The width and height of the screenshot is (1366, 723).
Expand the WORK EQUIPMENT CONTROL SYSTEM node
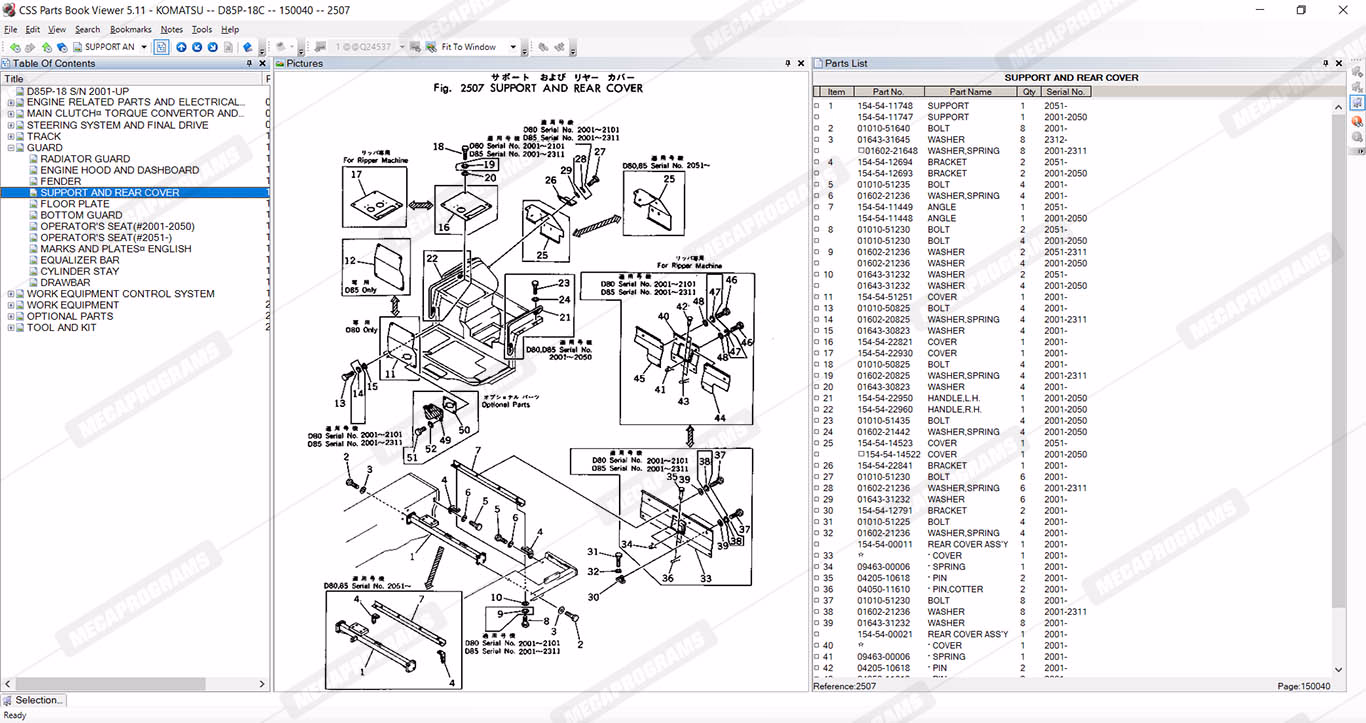tap(11, 294)
